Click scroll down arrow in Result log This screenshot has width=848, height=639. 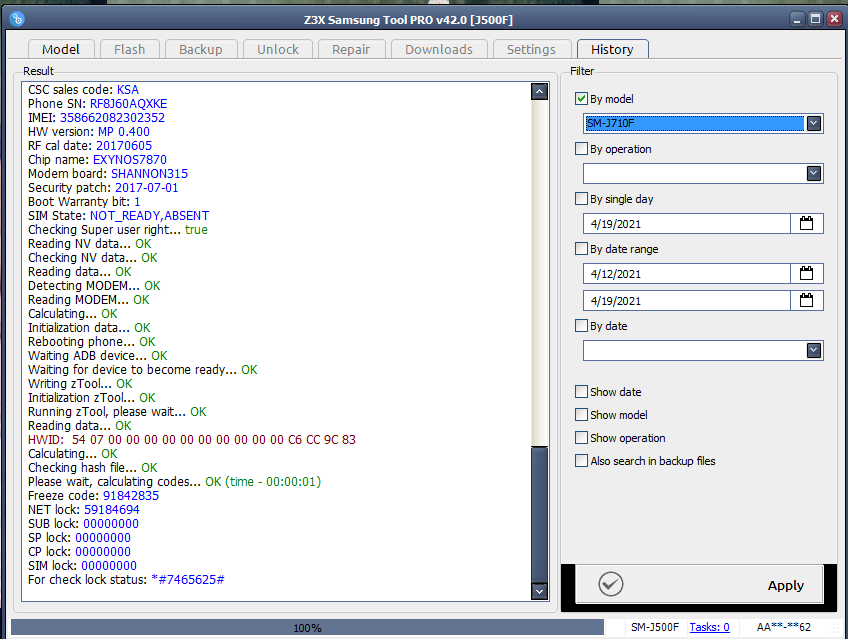coord(539,591)
